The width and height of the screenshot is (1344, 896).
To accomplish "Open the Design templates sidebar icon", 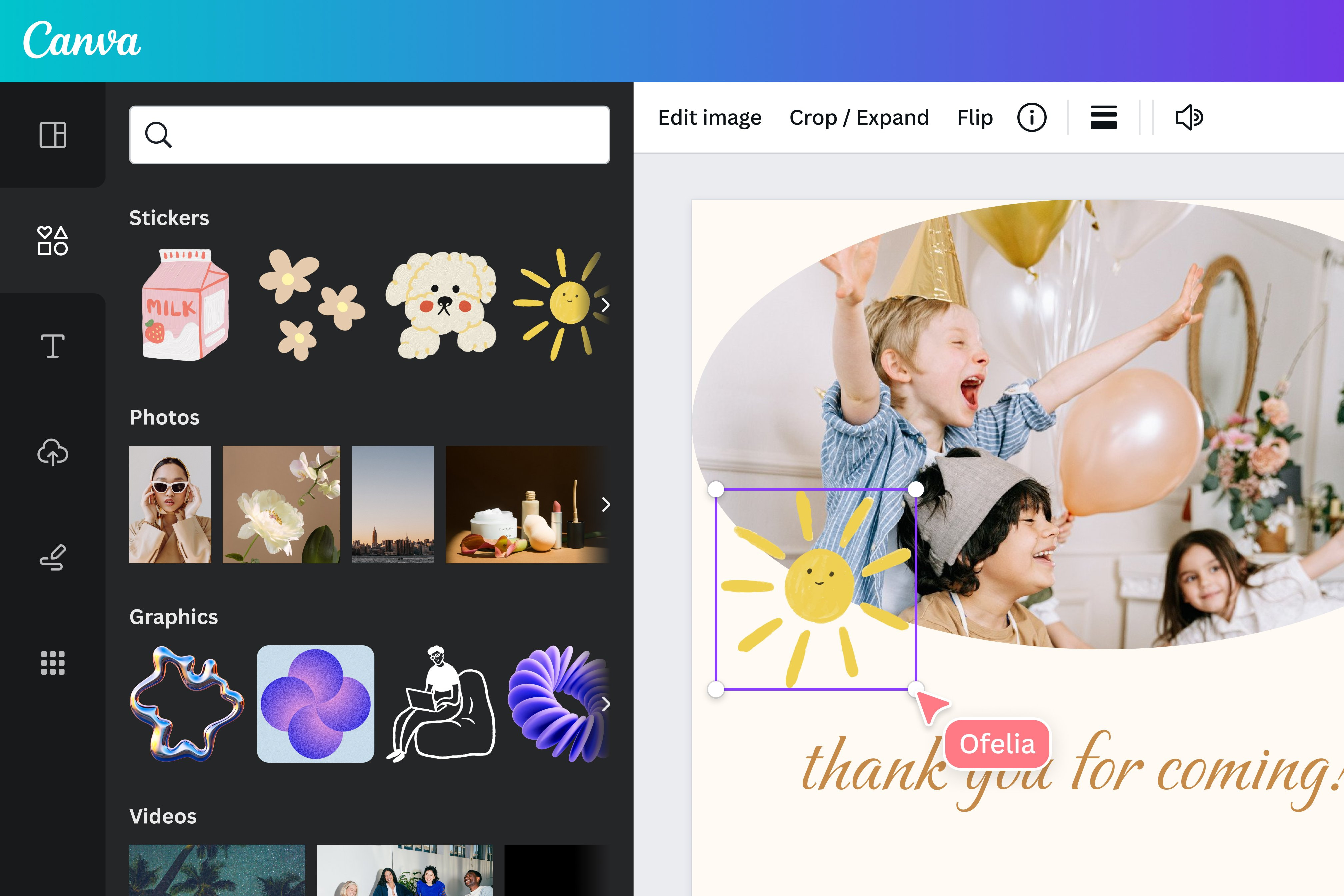I will (53, 135).
